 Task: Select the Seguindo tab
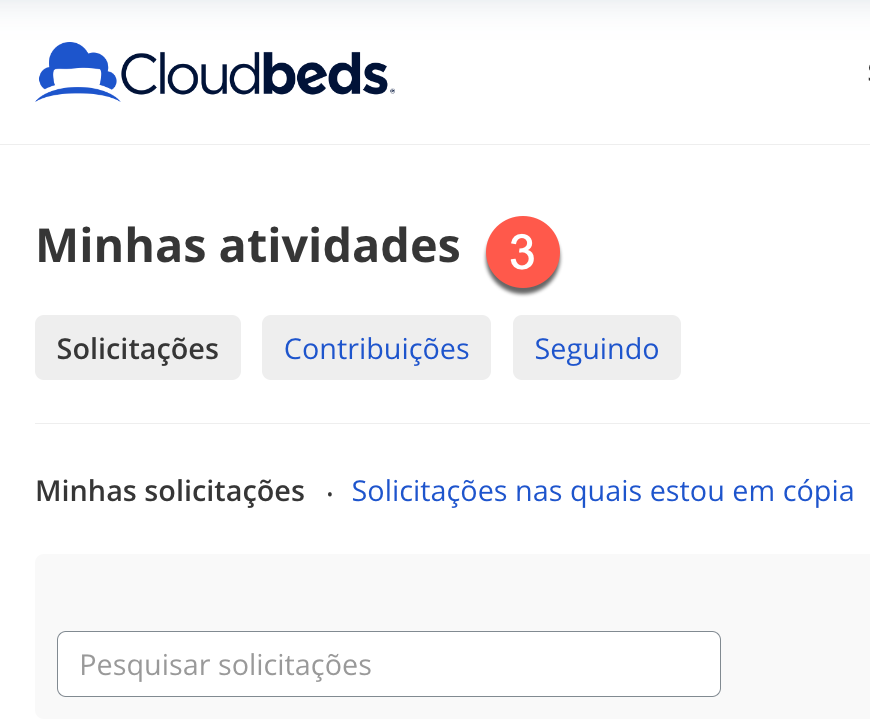click(596, 348)
